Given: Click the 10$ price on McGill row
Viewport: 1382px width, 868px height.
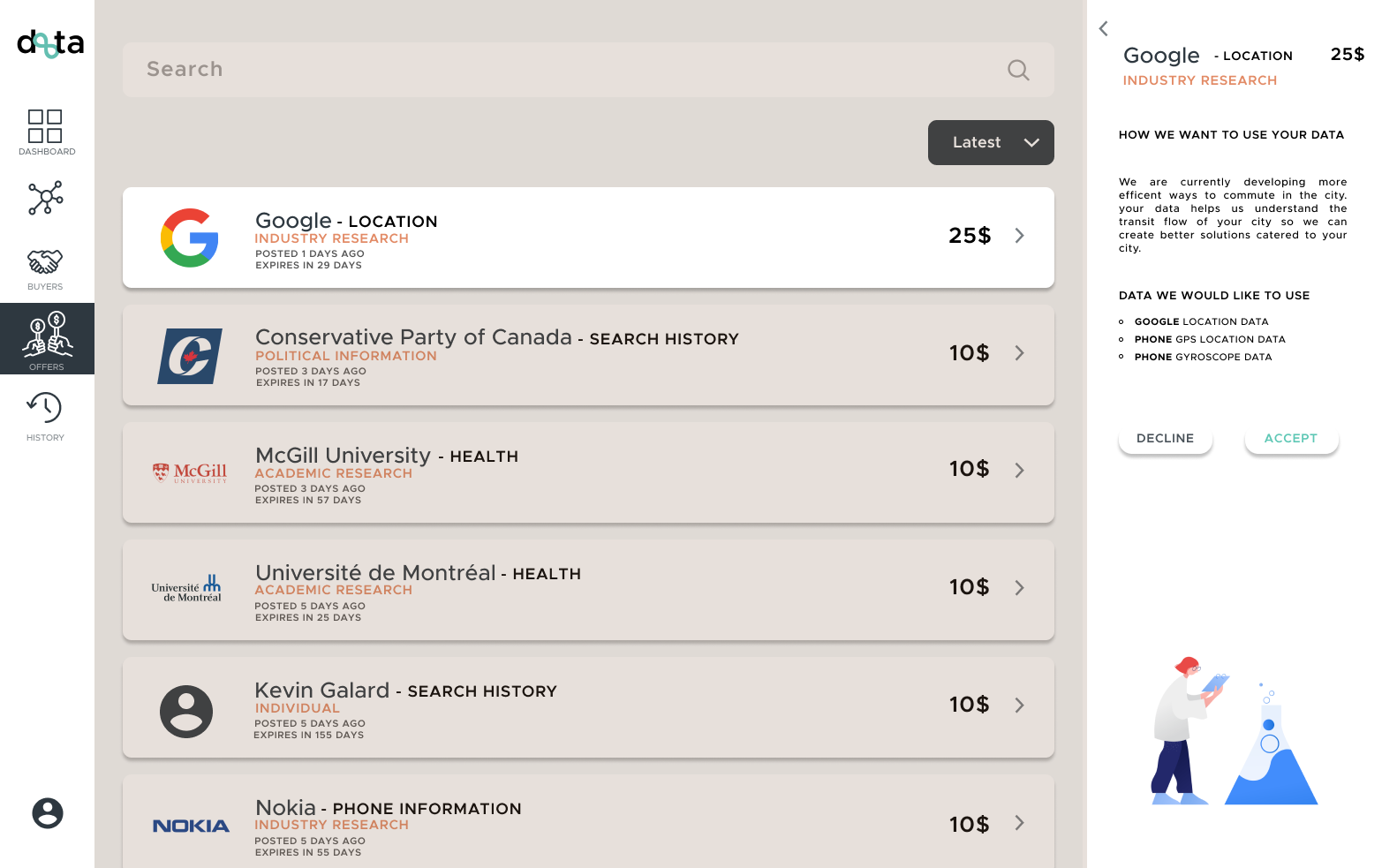Looking at the screenshot, I should [970, 469].
